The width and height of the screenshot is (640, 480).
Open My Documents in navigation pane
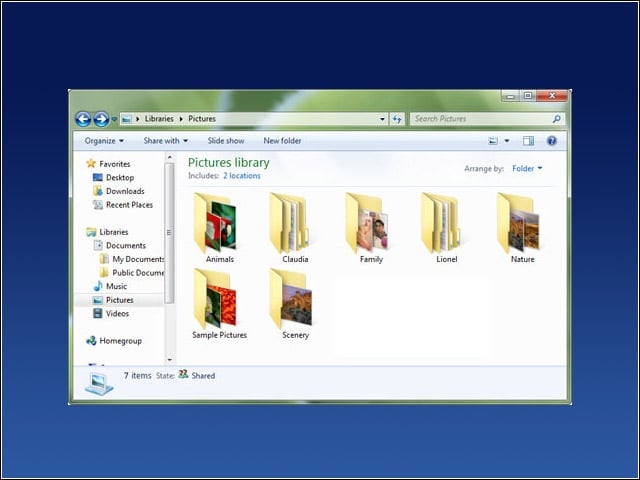[138, 259]
